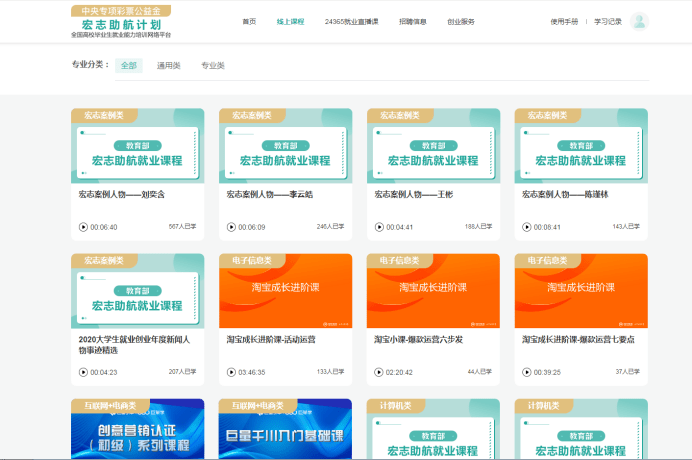Viewport: 692px width, 460px height.
Task: Click the title 淘宝成长进阶课-爆款运营七要点
Action: point(578,339)
